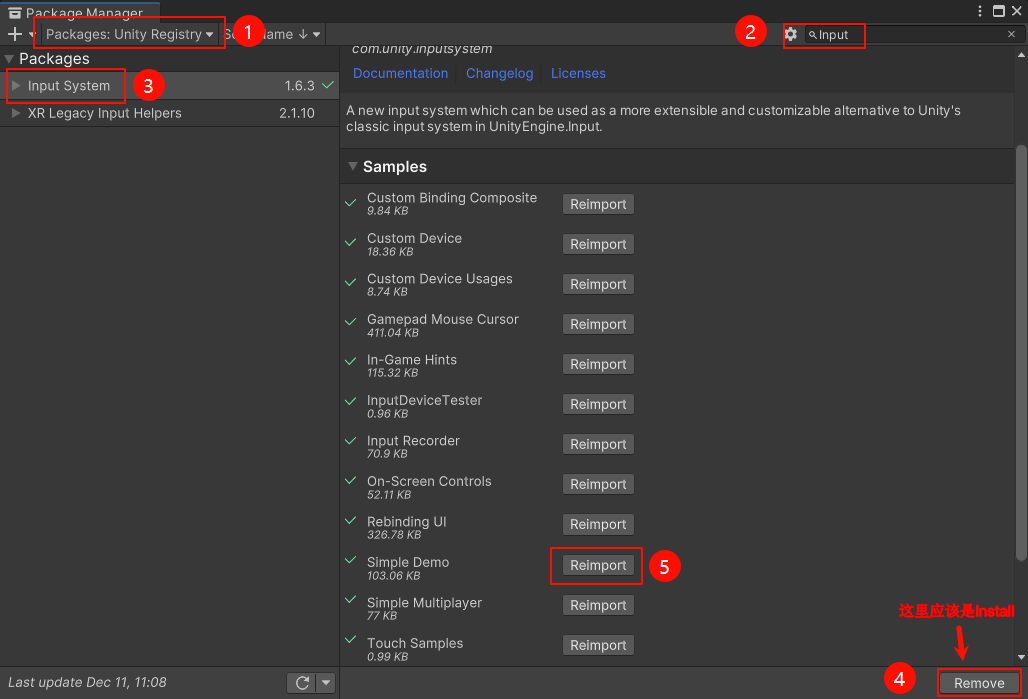Click the In-Game Hints sample name
This screenshot has height=699, width=1028.
(x=412, y=359)
